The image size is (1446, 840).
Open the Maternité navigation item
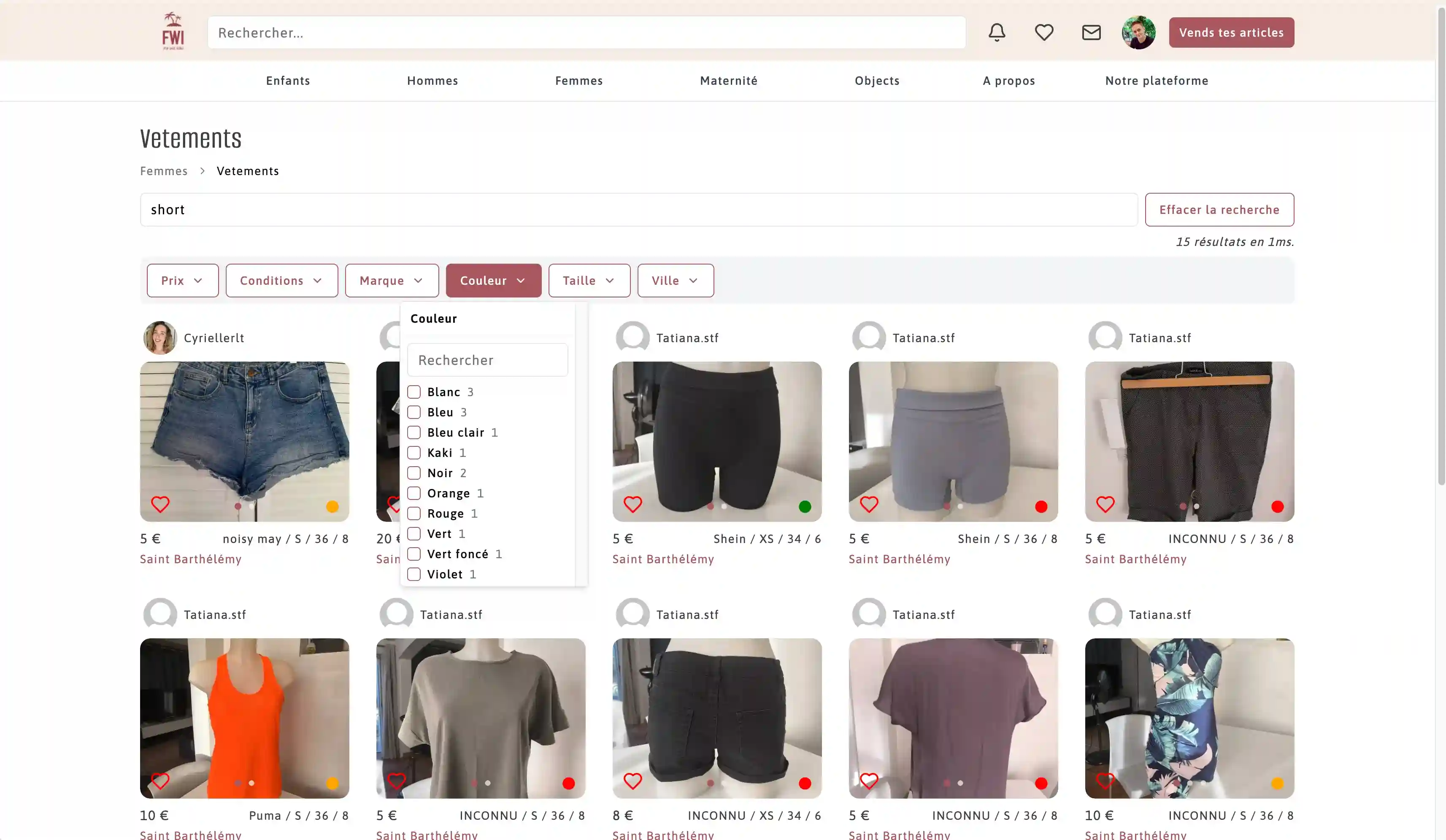(728, 81)
